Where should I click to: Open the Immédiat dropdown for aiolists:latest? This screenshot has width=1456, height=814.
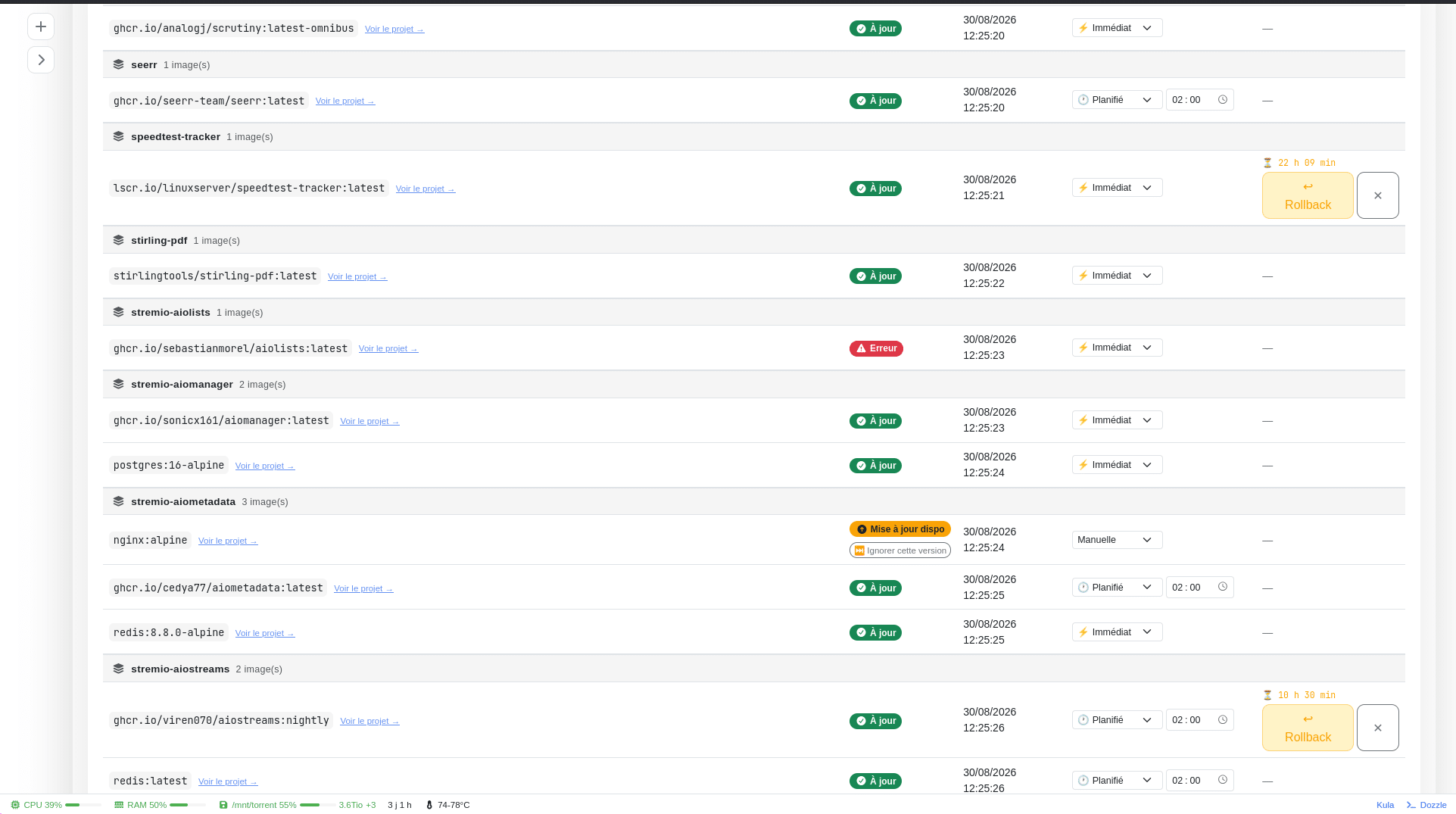(1118, 348)
